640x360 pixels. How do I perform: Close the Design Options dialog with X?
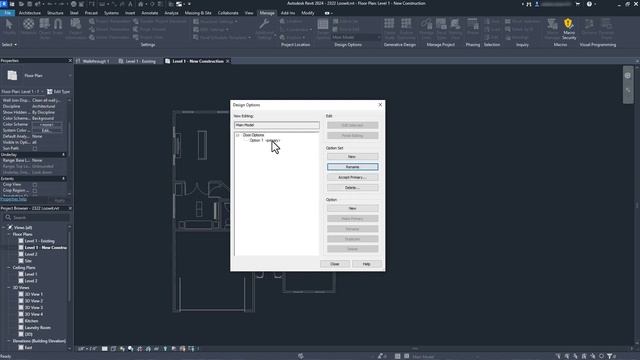[380, 105]
